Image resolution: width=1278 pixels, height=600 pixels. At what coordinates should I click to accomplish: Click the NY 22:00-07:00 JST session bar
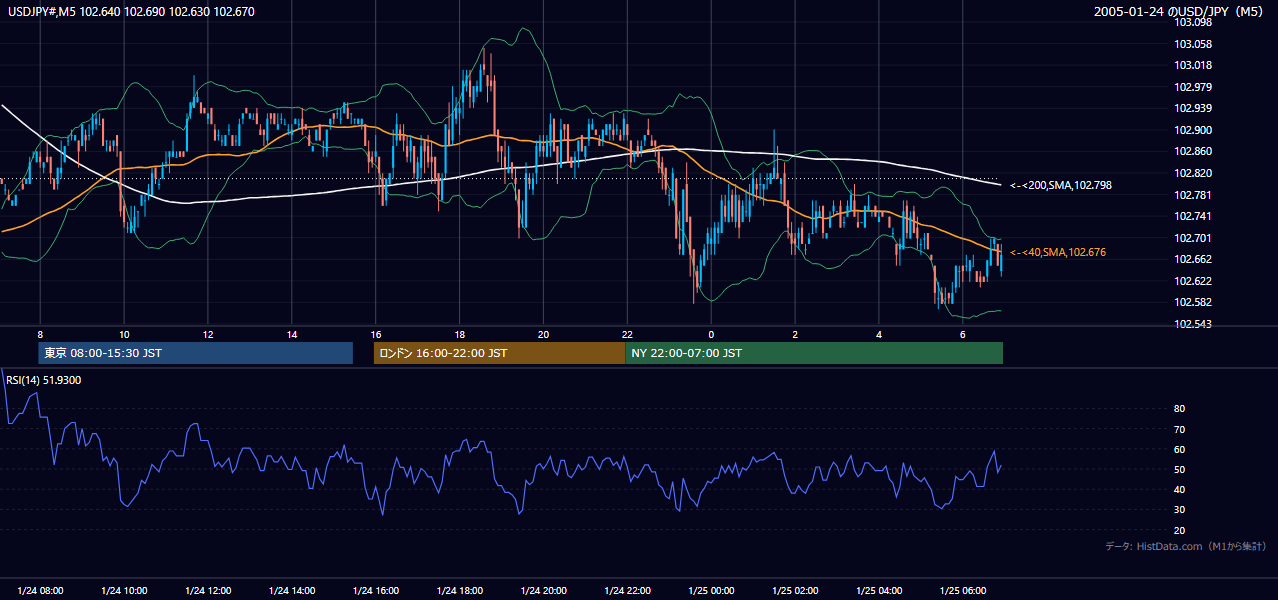click(814, 353)
